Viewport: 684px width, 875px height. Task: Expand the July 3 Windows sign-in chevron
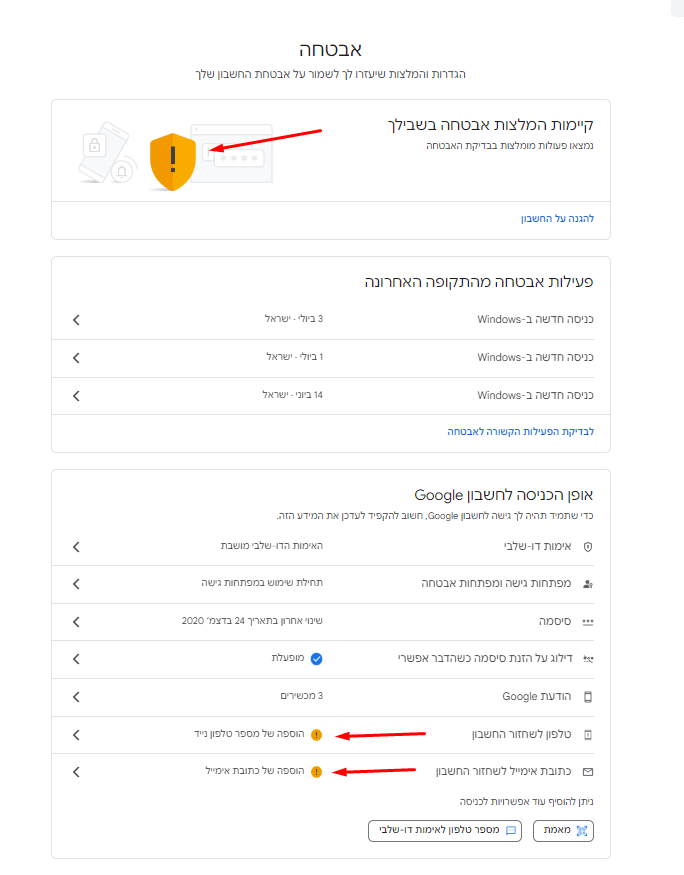click(x=76, y=320)
